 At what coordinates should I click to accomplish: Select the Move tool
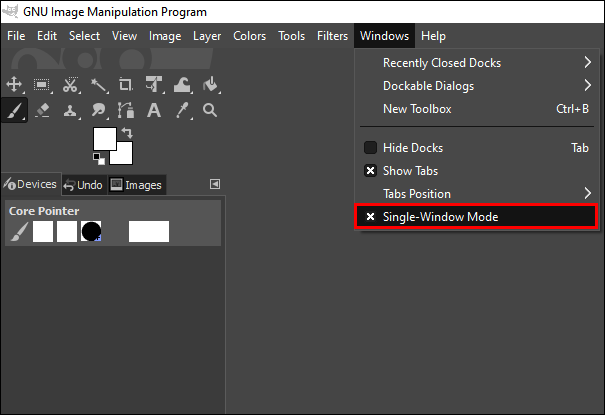[x=14, y=84]
